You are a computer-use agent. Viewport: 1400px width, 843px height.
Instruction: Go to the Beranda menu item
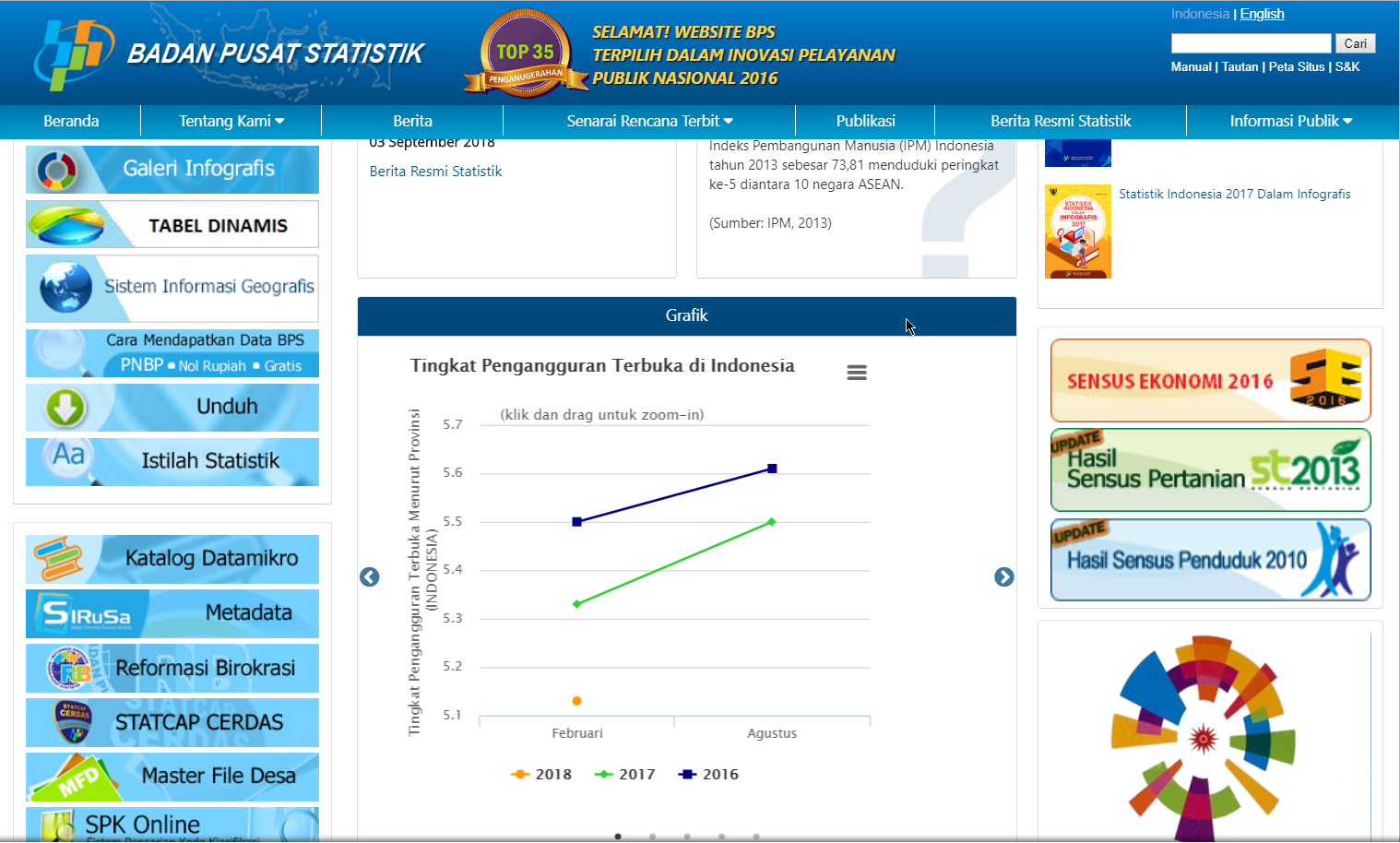click(x=71, y=121)
